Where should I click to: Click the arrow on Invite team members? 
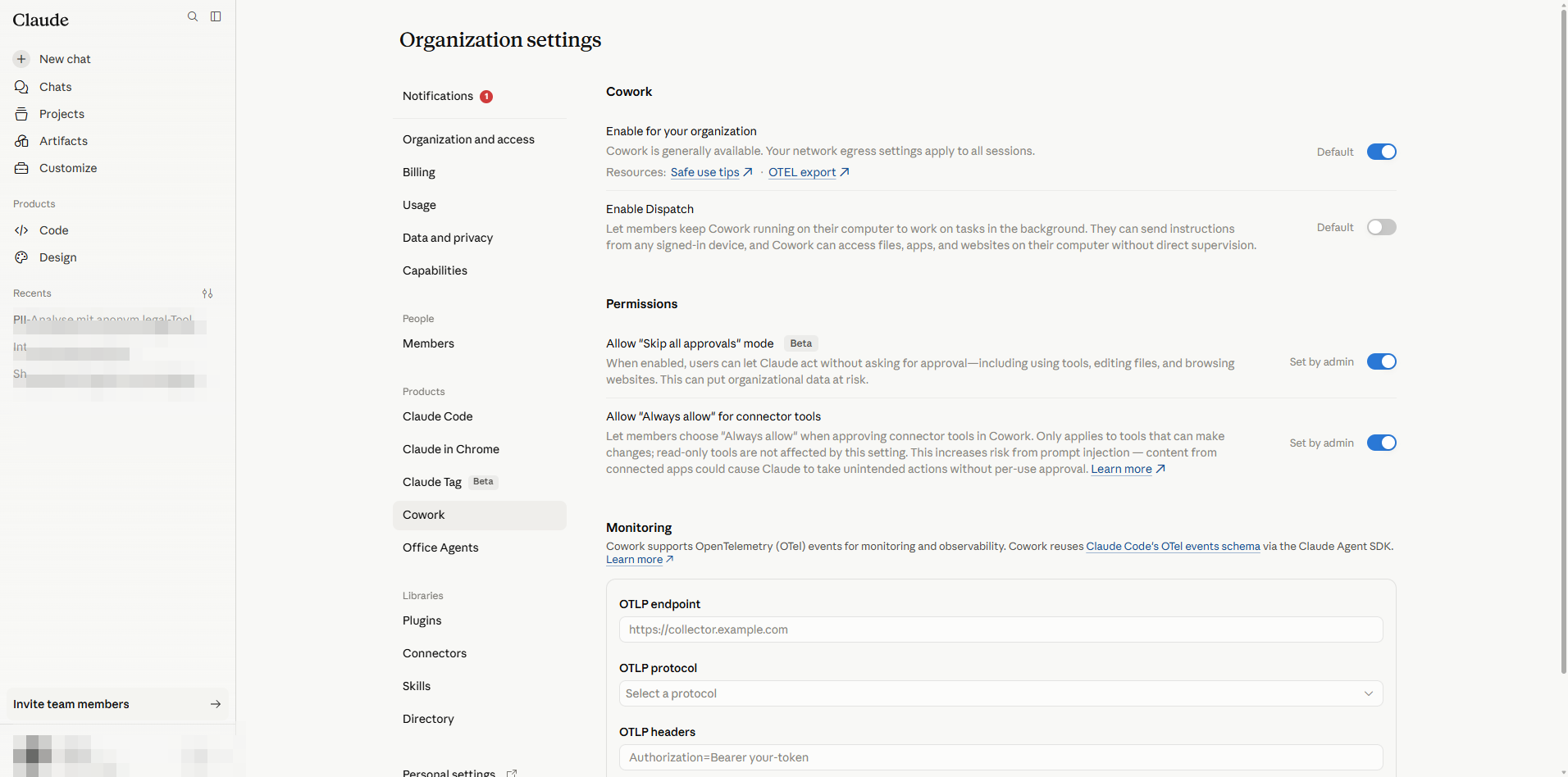[x=216, y=704]
